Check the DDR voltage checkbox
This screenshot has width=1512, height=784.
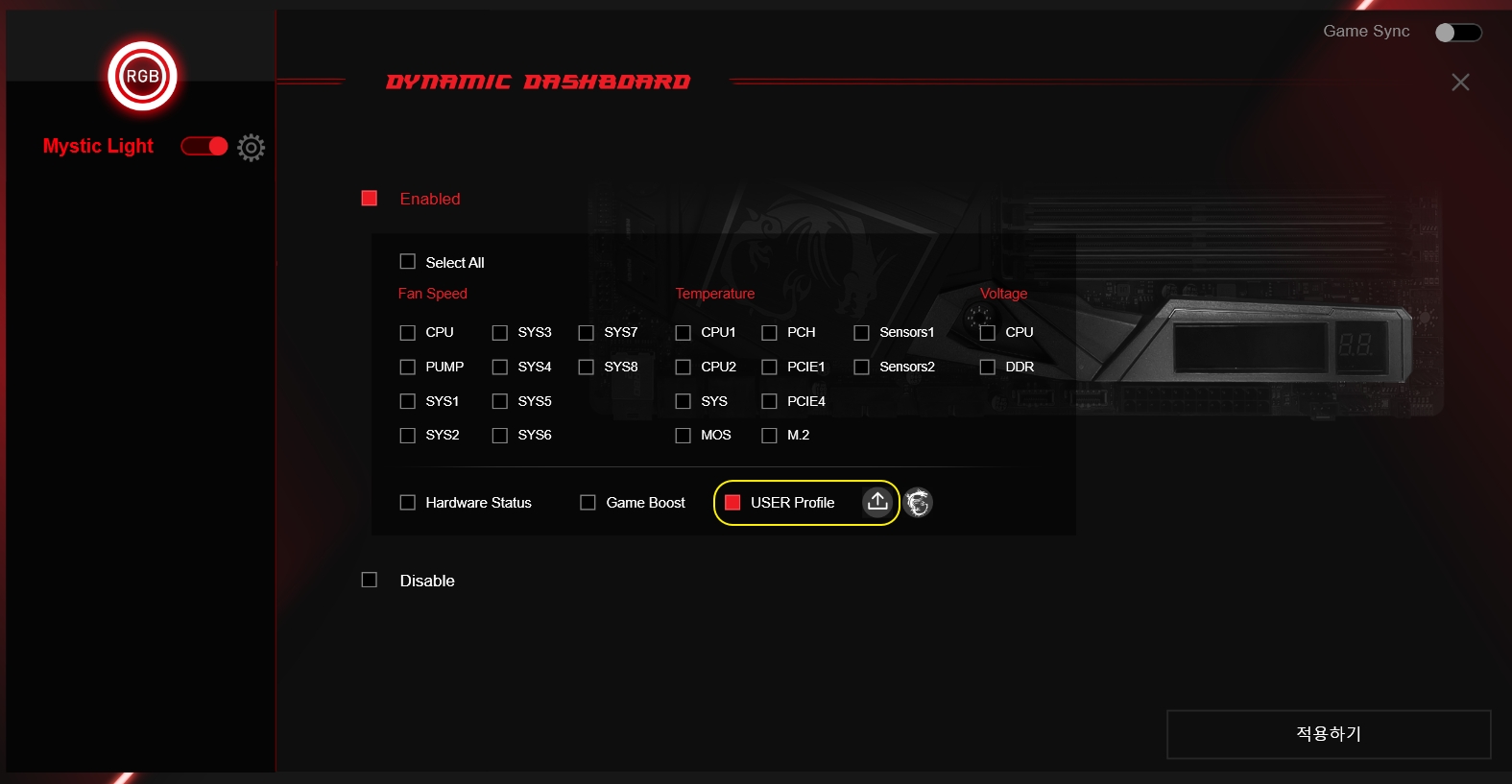coord(988,367)
